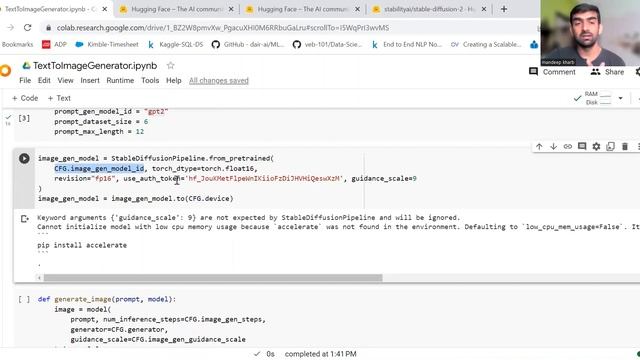The image size is (640, 360).
Task: Open End to End NLP bookmark
Action: click(407, 44)
